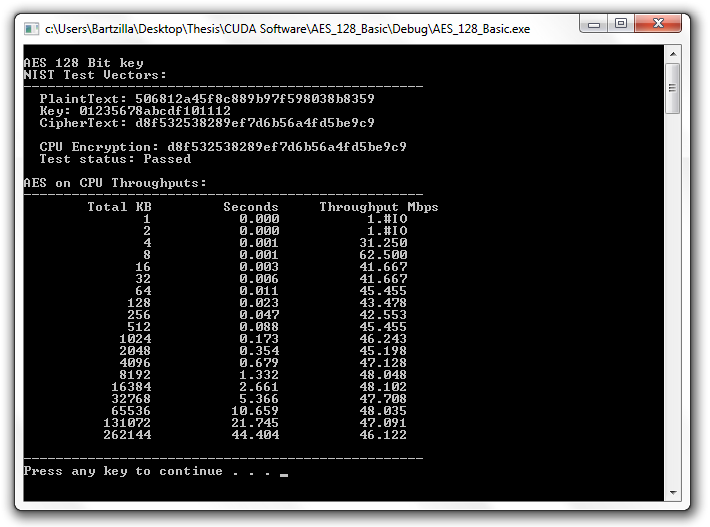This screenshot has width=710, height=527.
Task: Maximize the AES_128_Basic.exe console window
Action: tap(621, 24)
